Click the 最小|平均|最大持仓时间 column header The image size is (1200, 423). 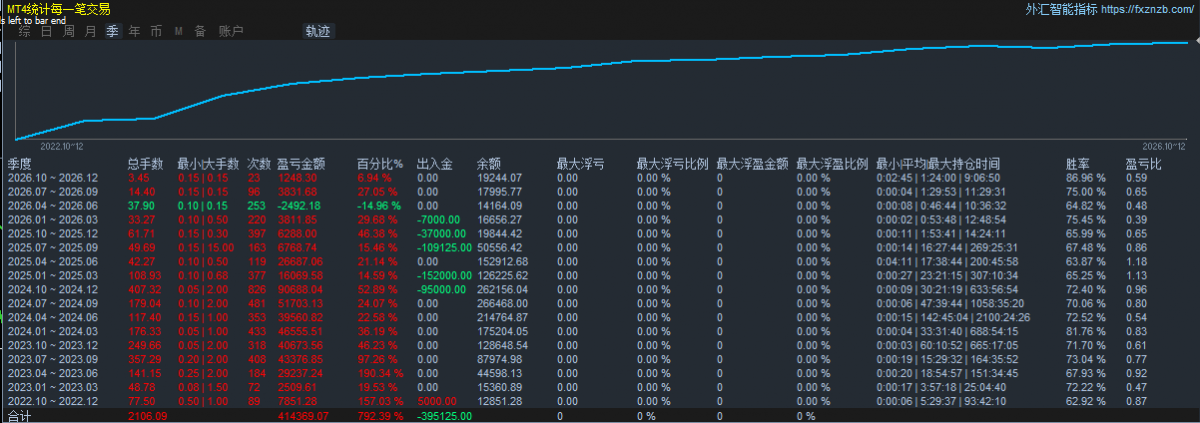click(x=938, y=163)
